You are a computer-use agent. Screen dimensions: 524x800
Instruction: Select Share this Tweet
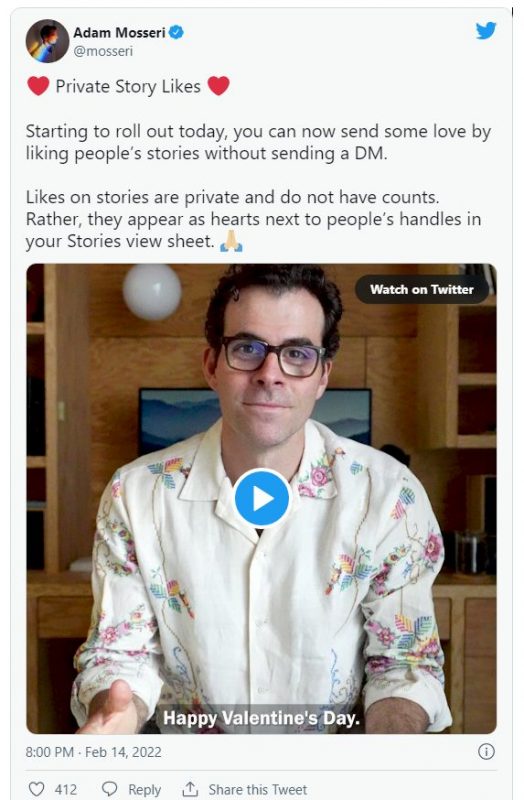point(258,790)
